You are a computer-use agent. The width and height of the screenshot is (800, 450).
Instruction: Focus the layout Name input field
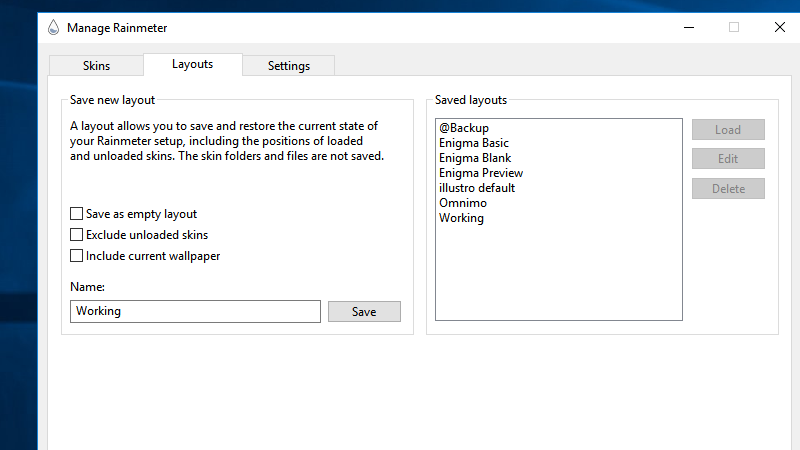click(x=195, y=311)
